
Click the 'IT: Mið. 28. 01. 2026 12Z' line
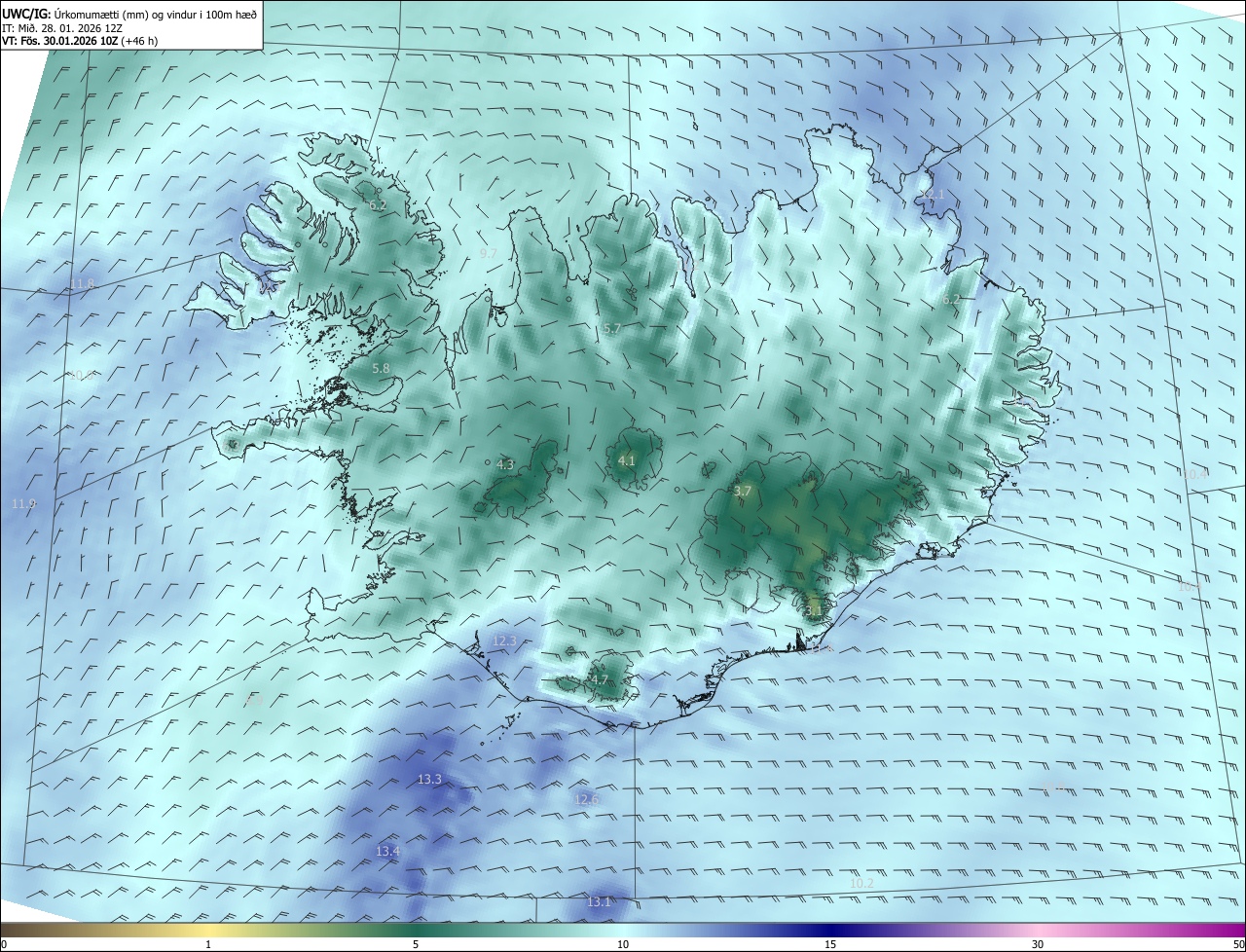tap(62, 28)
